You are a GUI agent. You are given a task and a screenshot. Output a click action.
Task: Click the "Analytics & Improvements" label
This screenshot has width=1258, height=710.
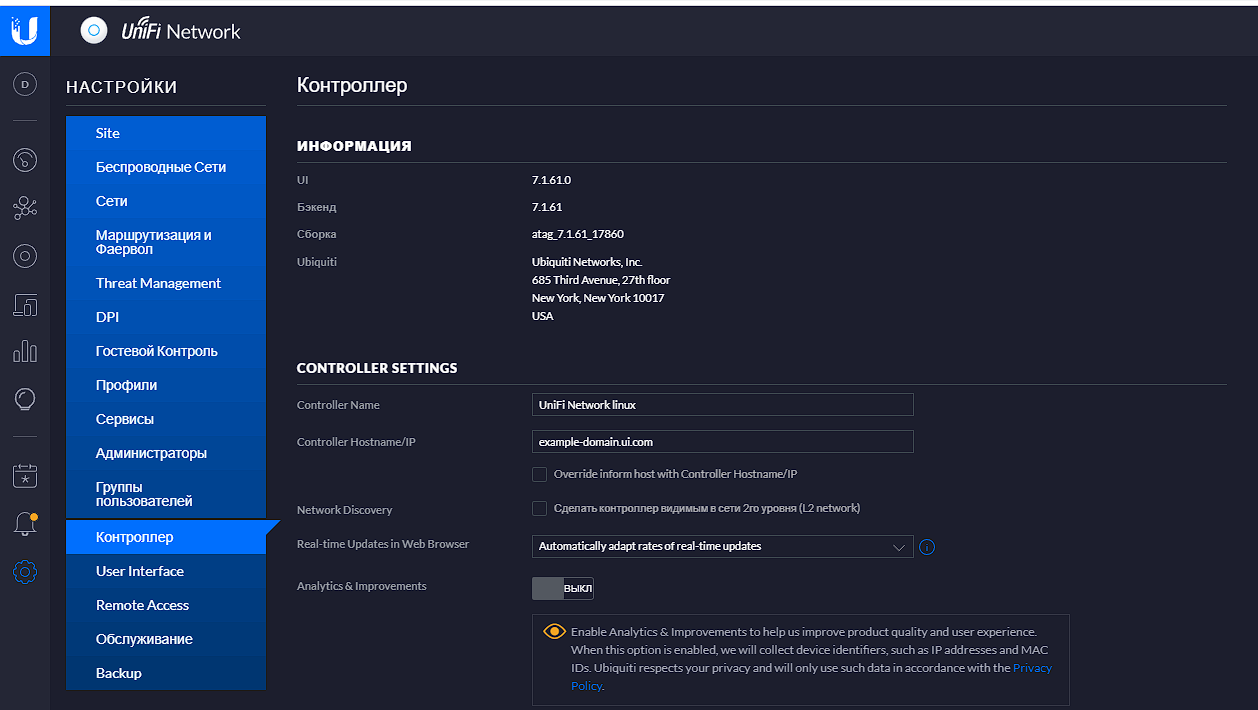362,586
